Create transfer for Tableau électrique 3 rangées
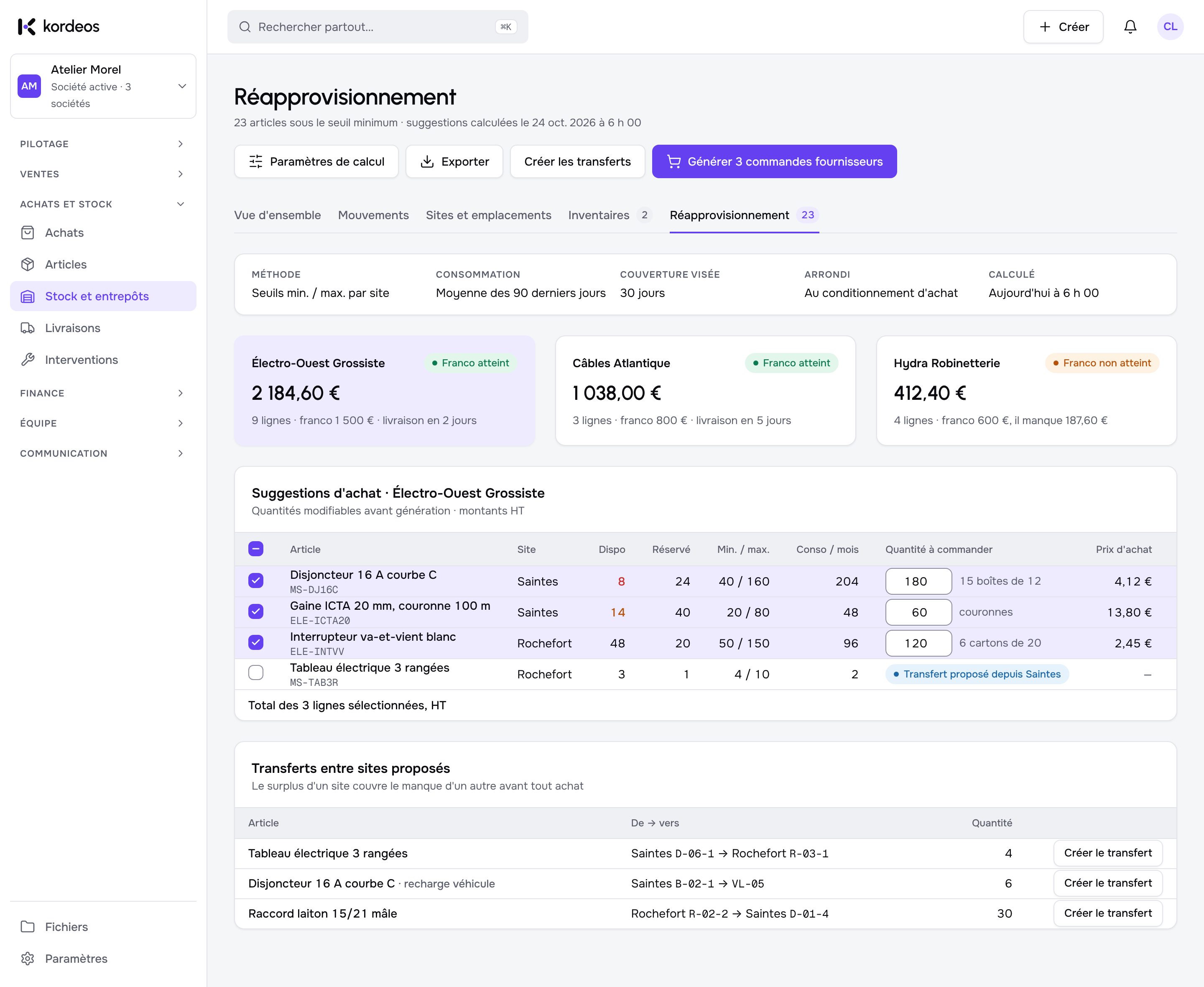The height and width of the screenshot is (987, 1204). coord(1108,853)
